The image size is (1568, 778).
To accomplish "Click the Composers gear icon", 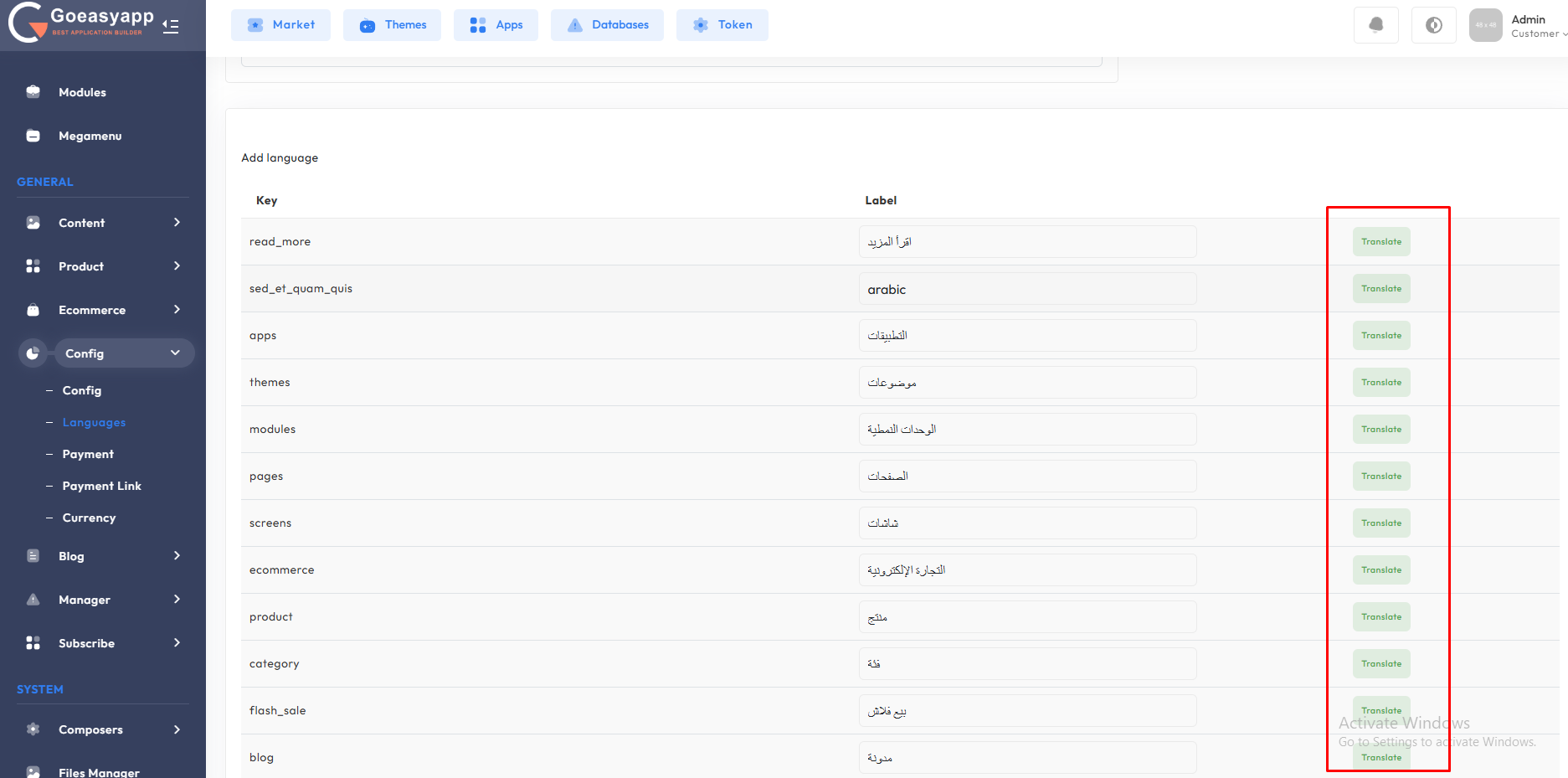I will point(33,729).
